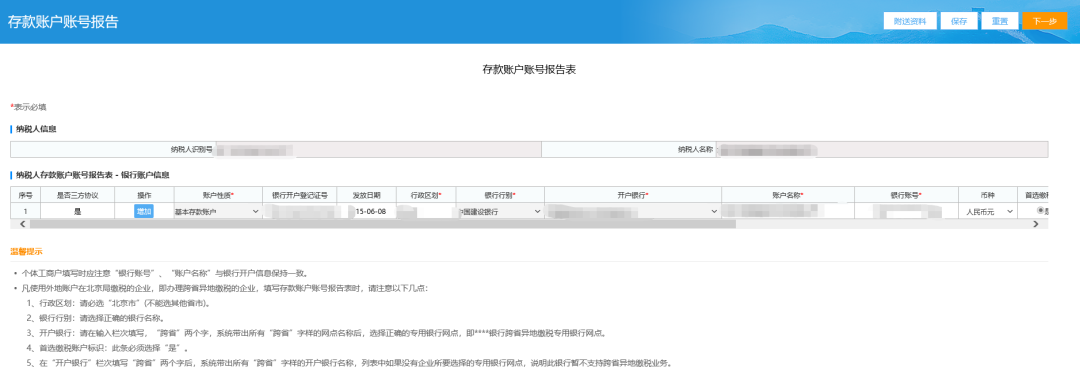Image resolution: width=1080 pixels, height=375 pixels.
Task: Click the 纳税人识别号 field
Action: coord(378,149)
